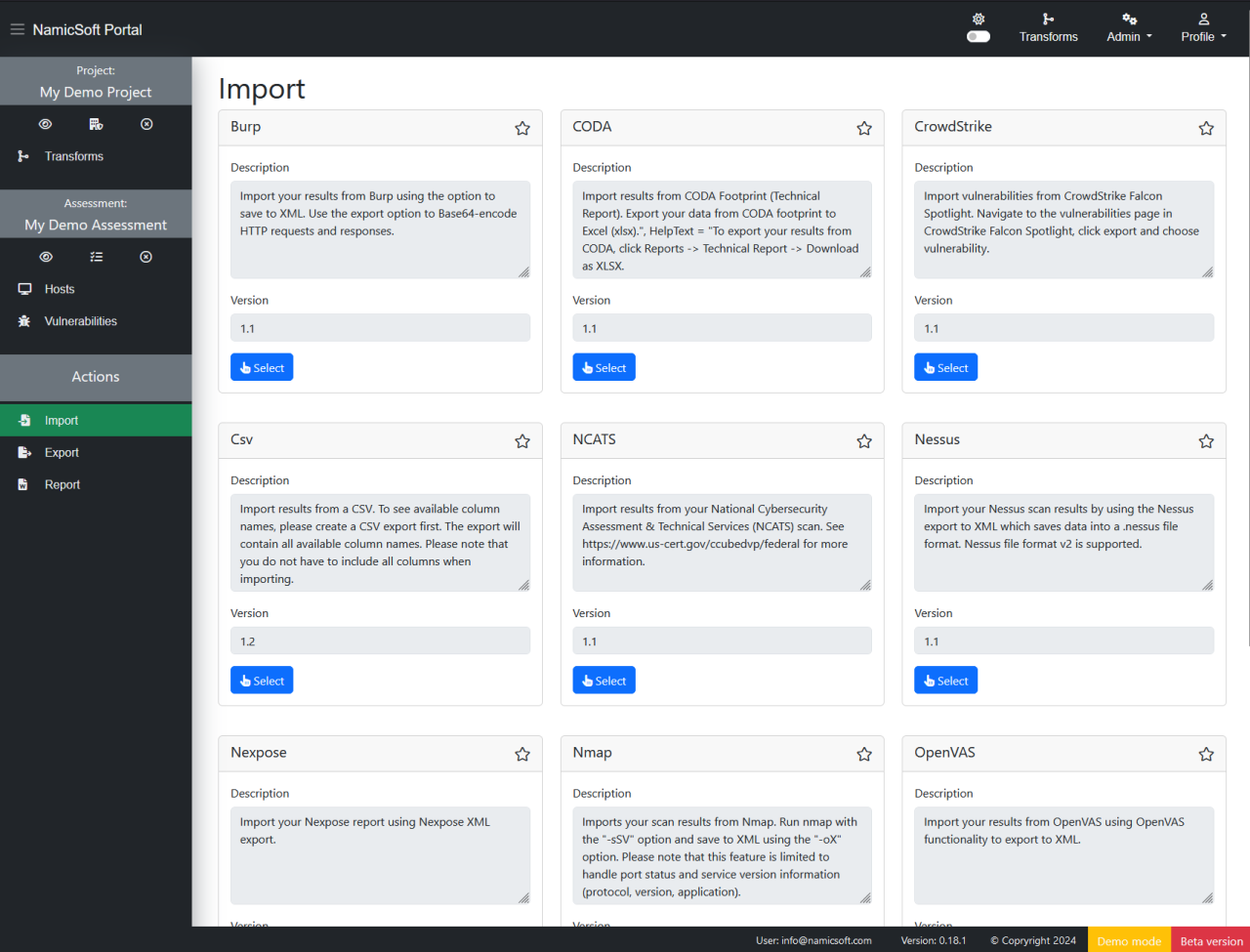Collapse the sidebar with the hamburger icon
1250x952 pixels.
click(17, 28)
